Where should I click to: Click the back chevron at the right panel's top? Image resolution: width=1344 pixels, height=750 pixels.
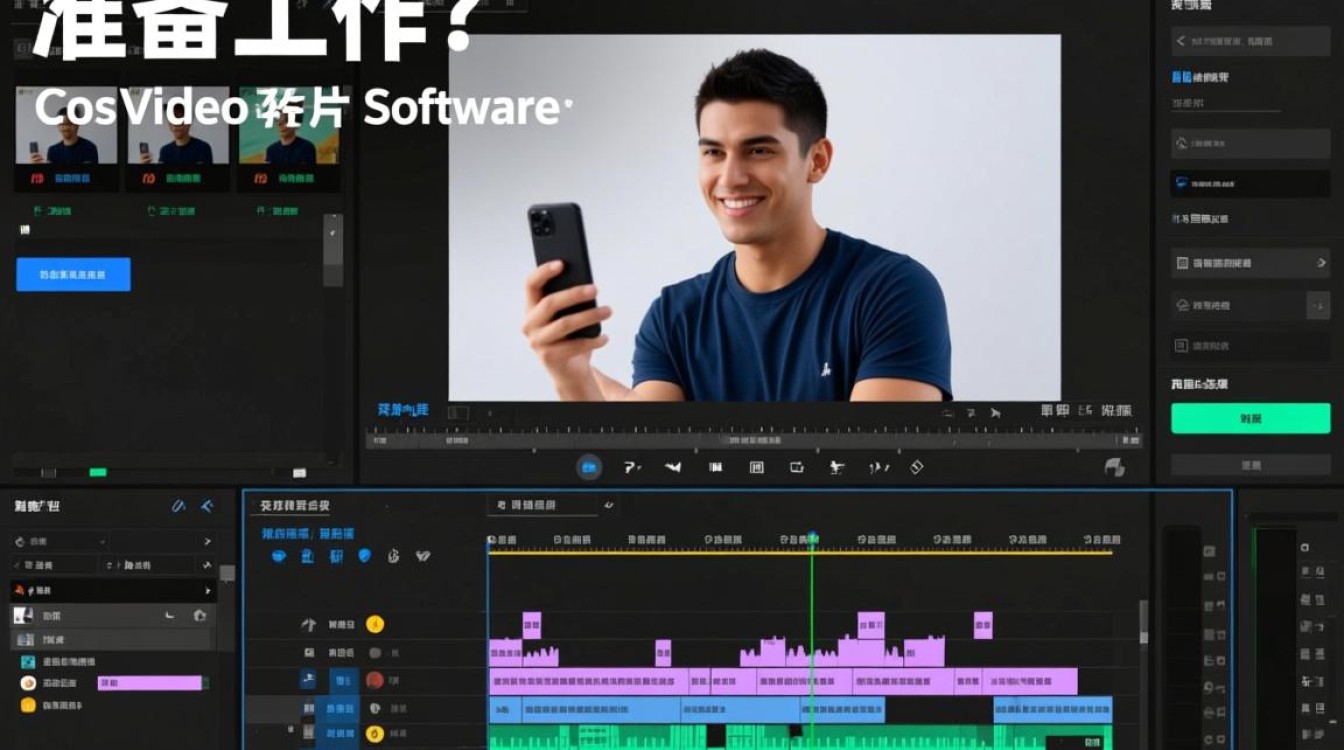(1181, 41)
